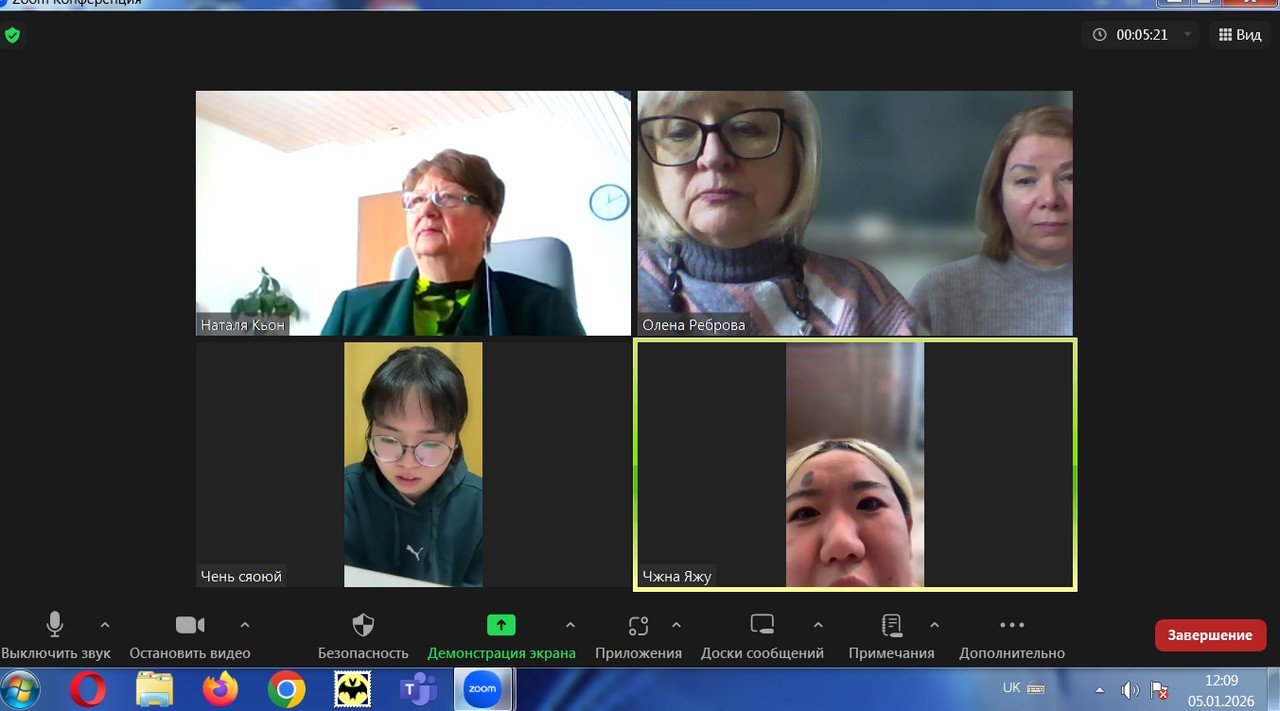Open the Apps (Приложения) icon
The height and width of the screenshot is (711, 1280).
click(638, 626)
